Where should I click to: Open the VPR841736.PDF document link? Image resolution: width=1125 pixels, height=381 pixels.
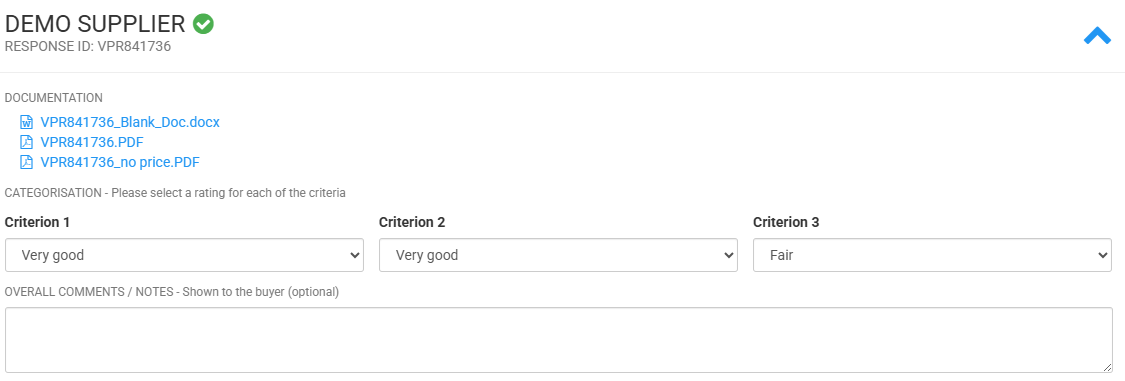coord(92,142)
